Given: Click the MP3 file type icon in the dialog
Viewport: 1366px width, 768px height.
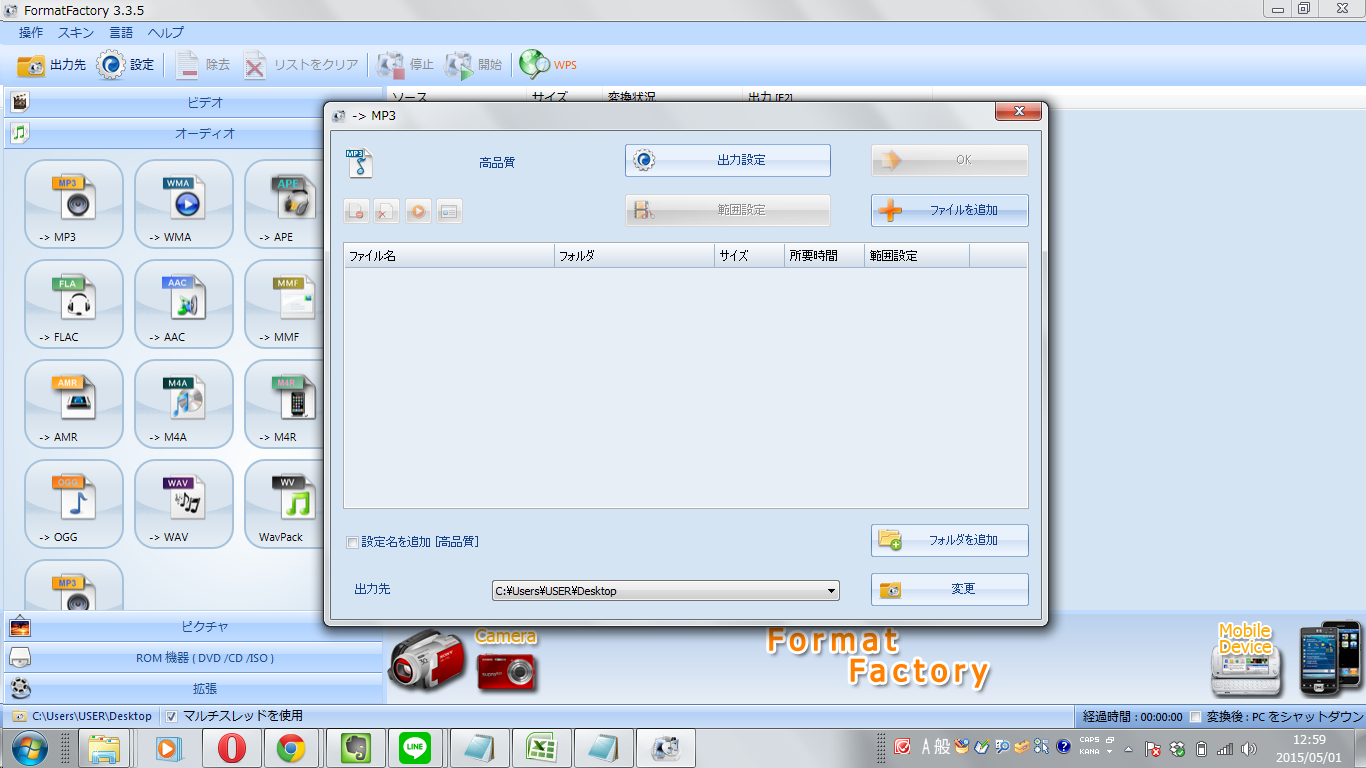Looking at the screenshot, I should click(x=359, y=163).
